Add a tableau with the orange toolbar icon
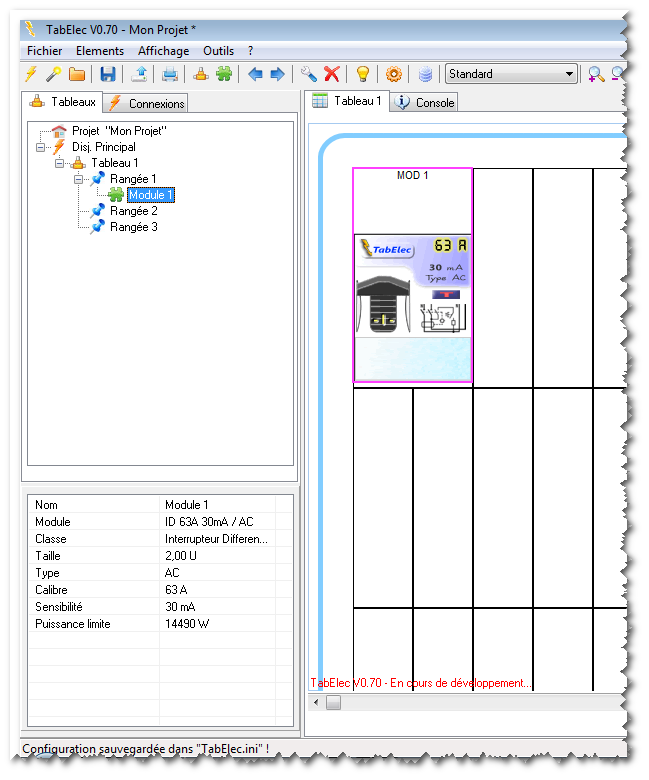649x780 pixels. coord(201,74)
